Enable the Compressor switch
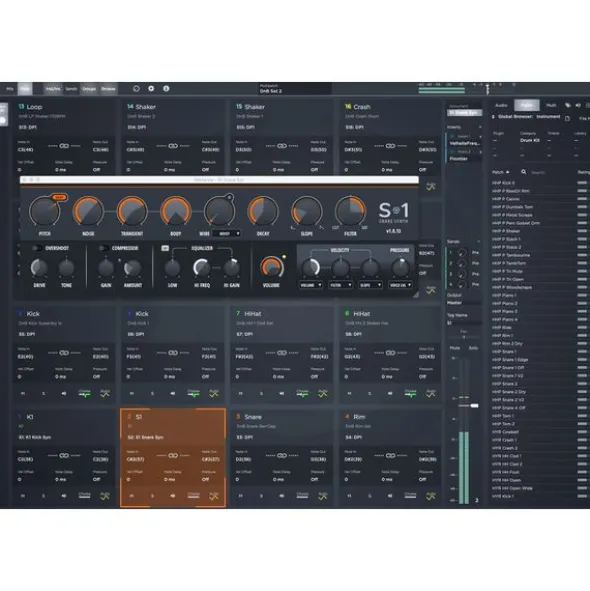The image size is (590, 591). click(104, 248)
